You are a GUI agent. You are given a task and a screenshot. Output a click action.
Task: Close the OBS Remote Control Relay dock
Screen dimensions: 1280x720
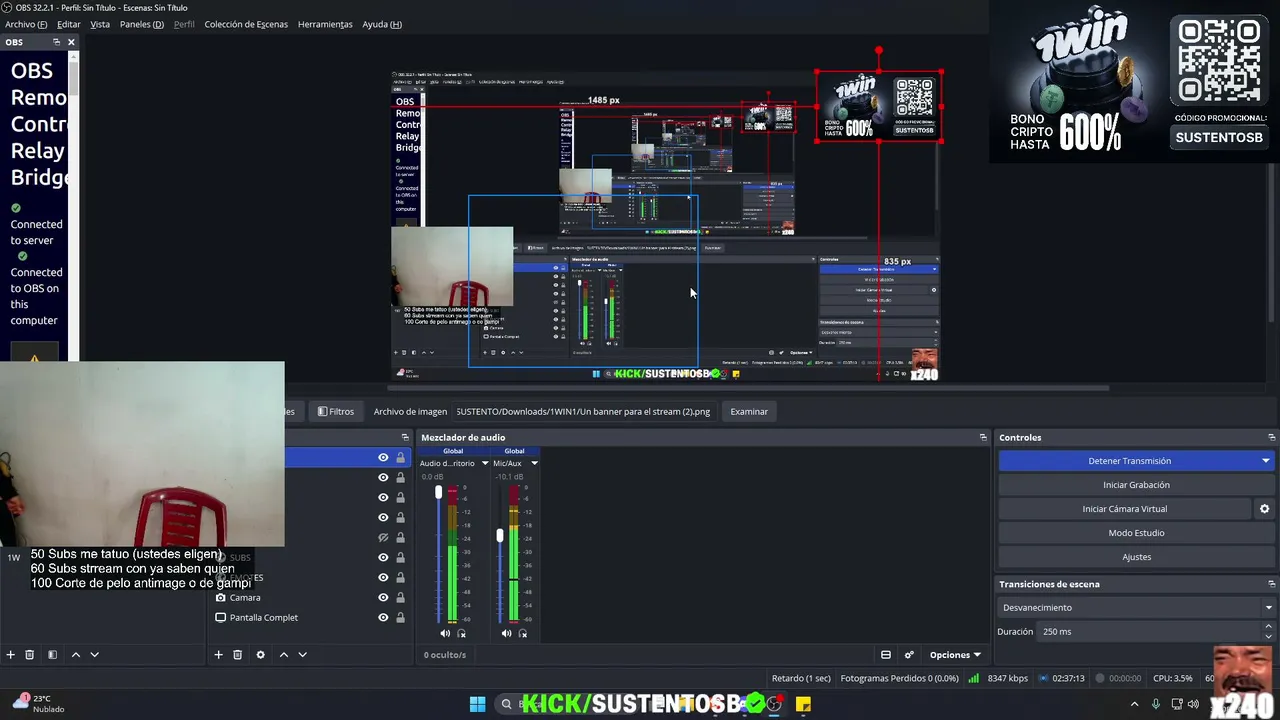(x=71, y=42)
